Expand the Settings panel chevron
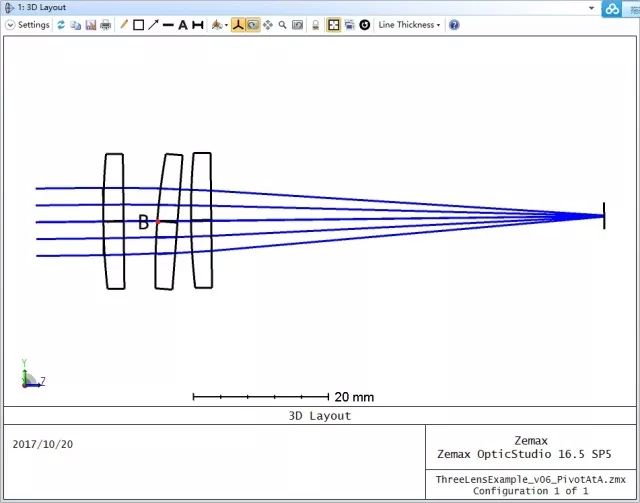The image size is (640, 503). click(x=11, y=25)
